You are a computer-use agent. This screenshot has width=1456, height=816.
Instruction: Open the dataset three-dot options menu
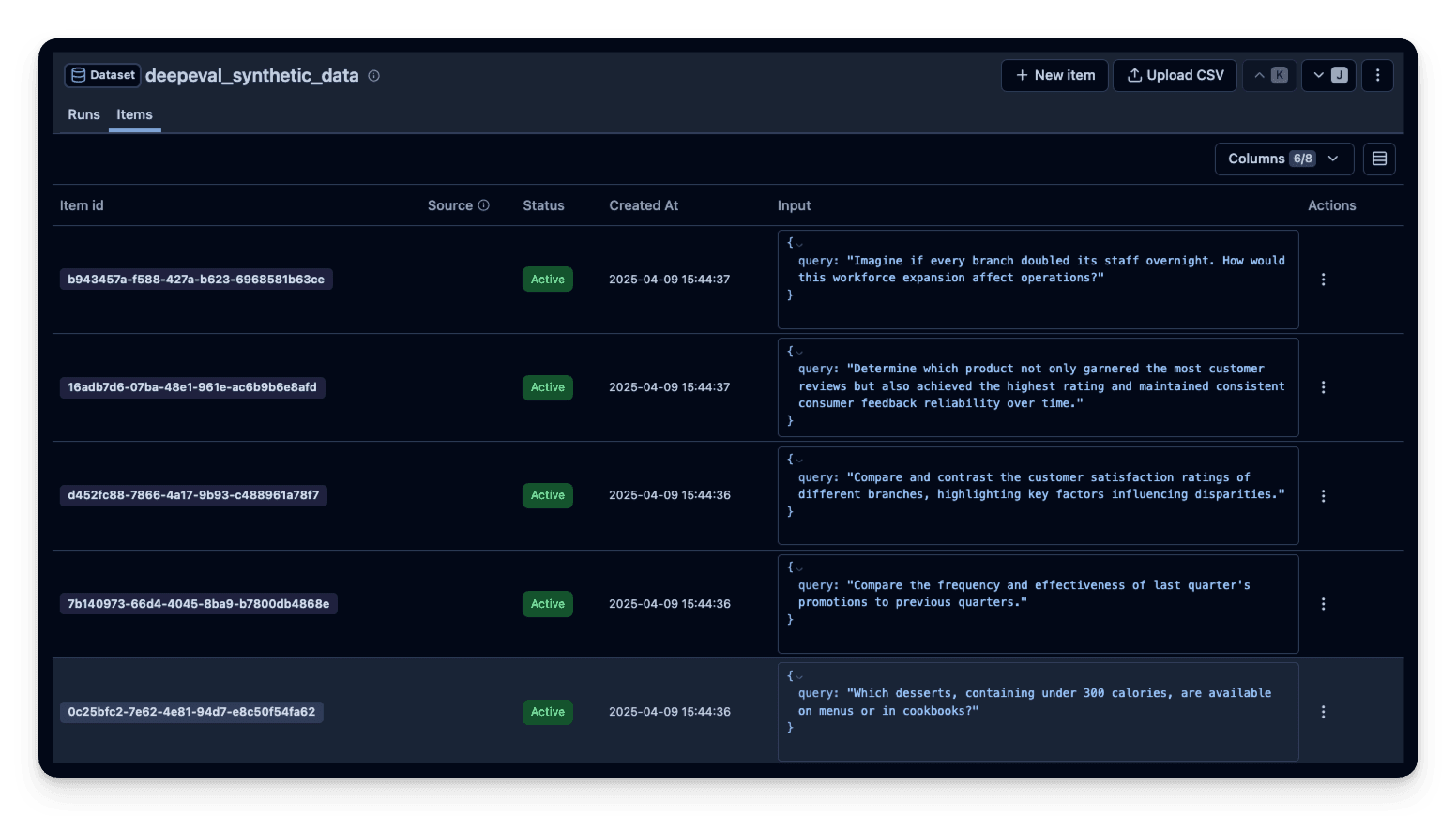click(x=1377, y=75)
